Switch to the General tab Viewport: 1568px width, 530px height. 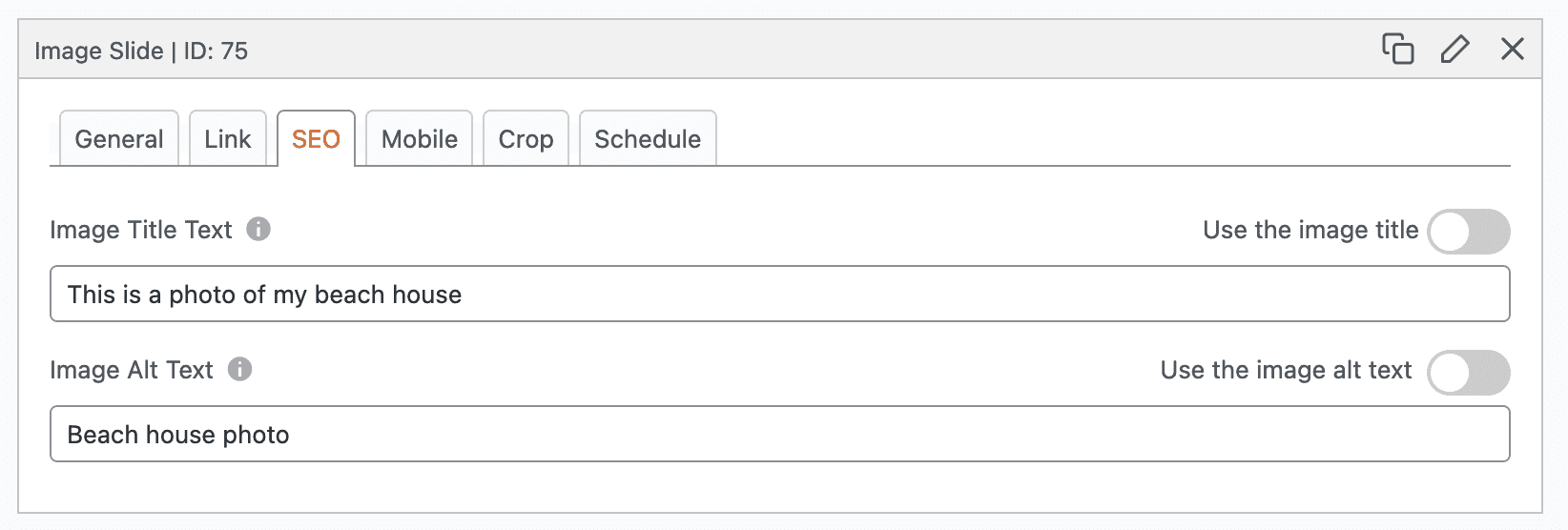point(119,139)
